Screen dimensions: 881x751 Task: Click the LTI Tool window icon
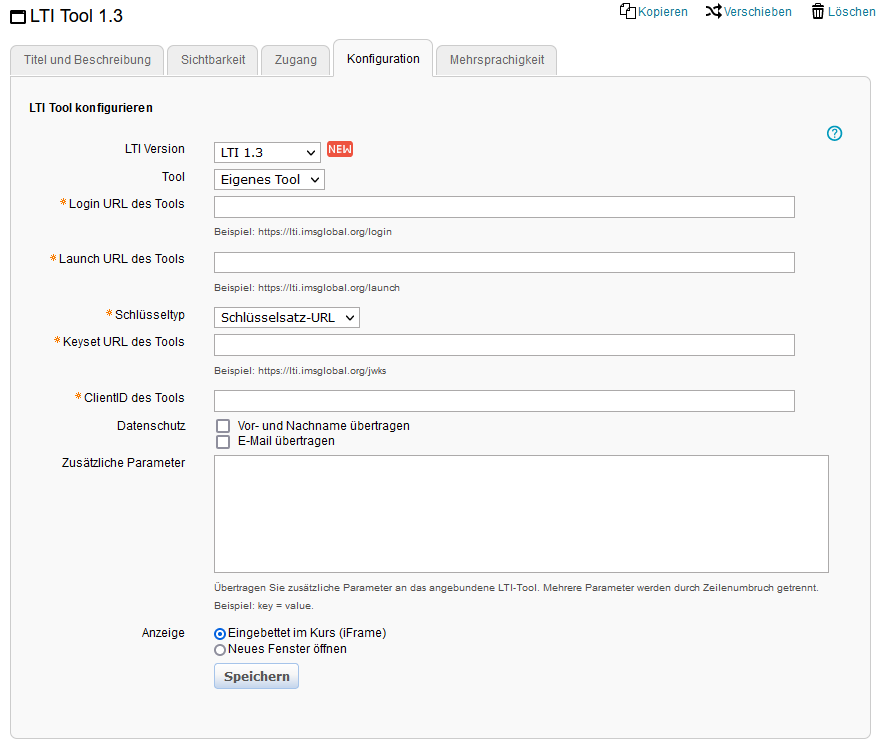(18, 17)
